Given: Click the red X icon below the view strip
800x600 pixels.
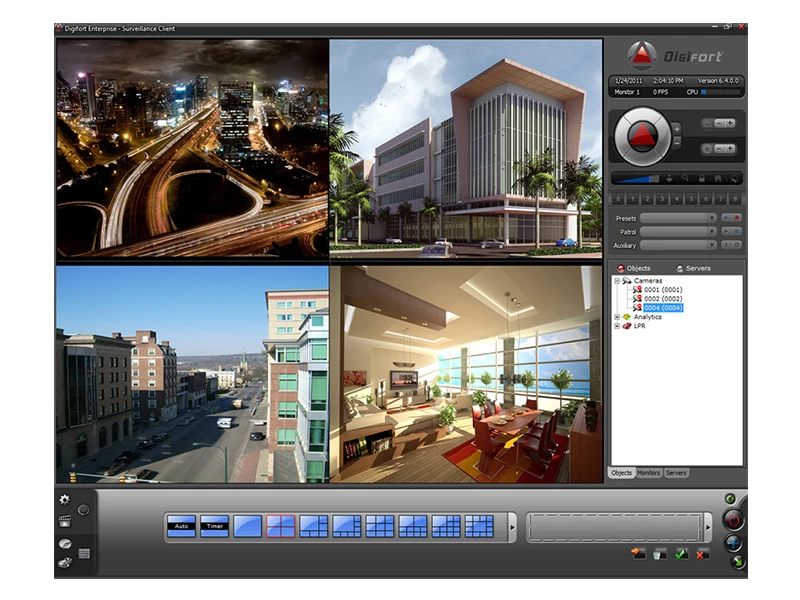Looking at the screenshot, I should [x=702, y=554].
